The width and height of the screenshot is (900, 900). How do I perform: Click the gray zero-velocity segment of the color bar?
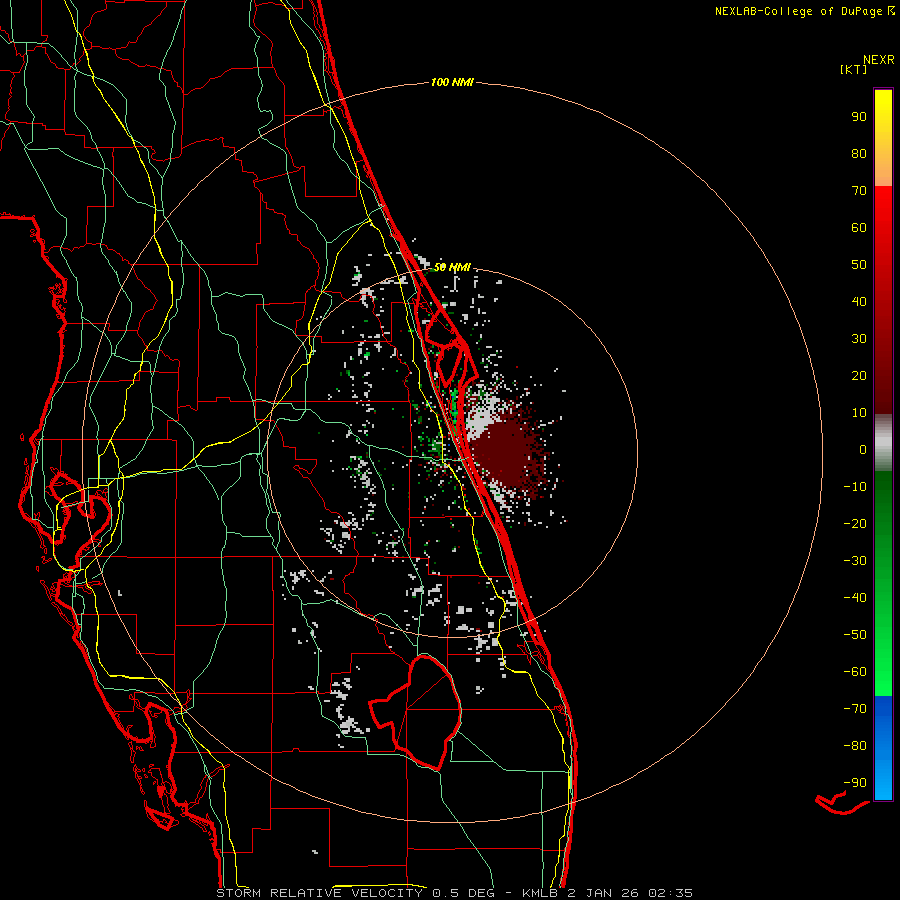[883, 443]
